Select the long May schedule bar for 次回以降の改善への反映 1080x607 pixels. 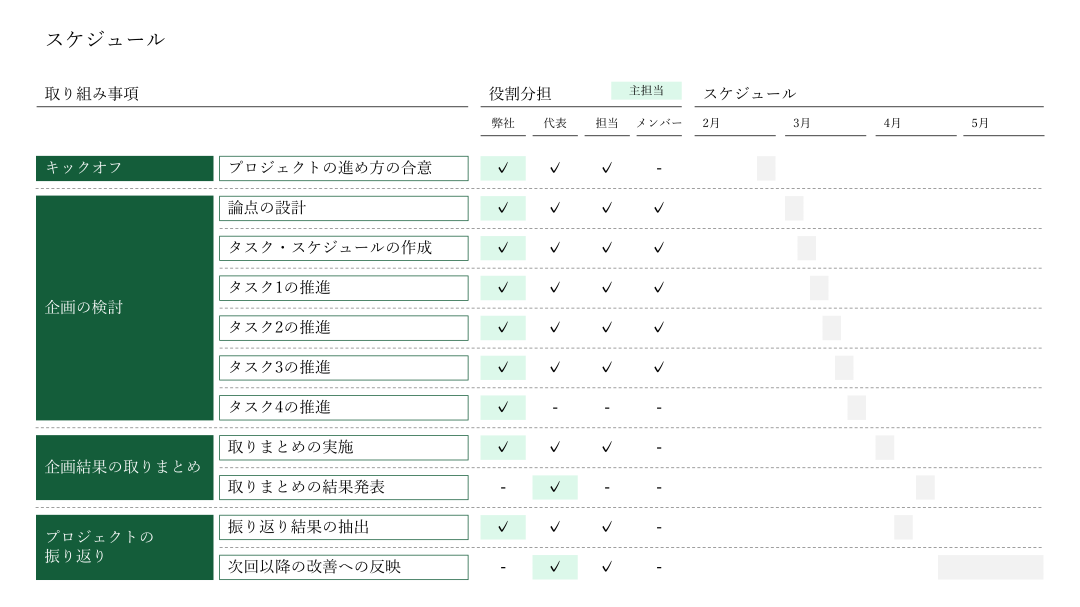[990, 568]
